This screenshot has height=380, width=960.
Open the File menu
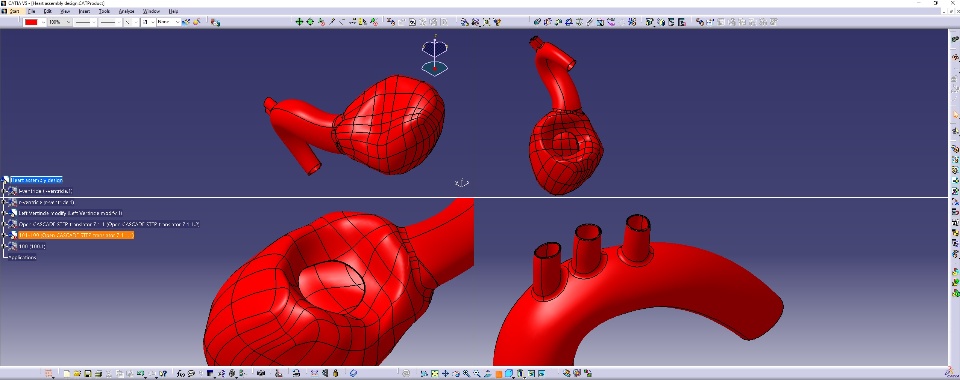[31, 11]
